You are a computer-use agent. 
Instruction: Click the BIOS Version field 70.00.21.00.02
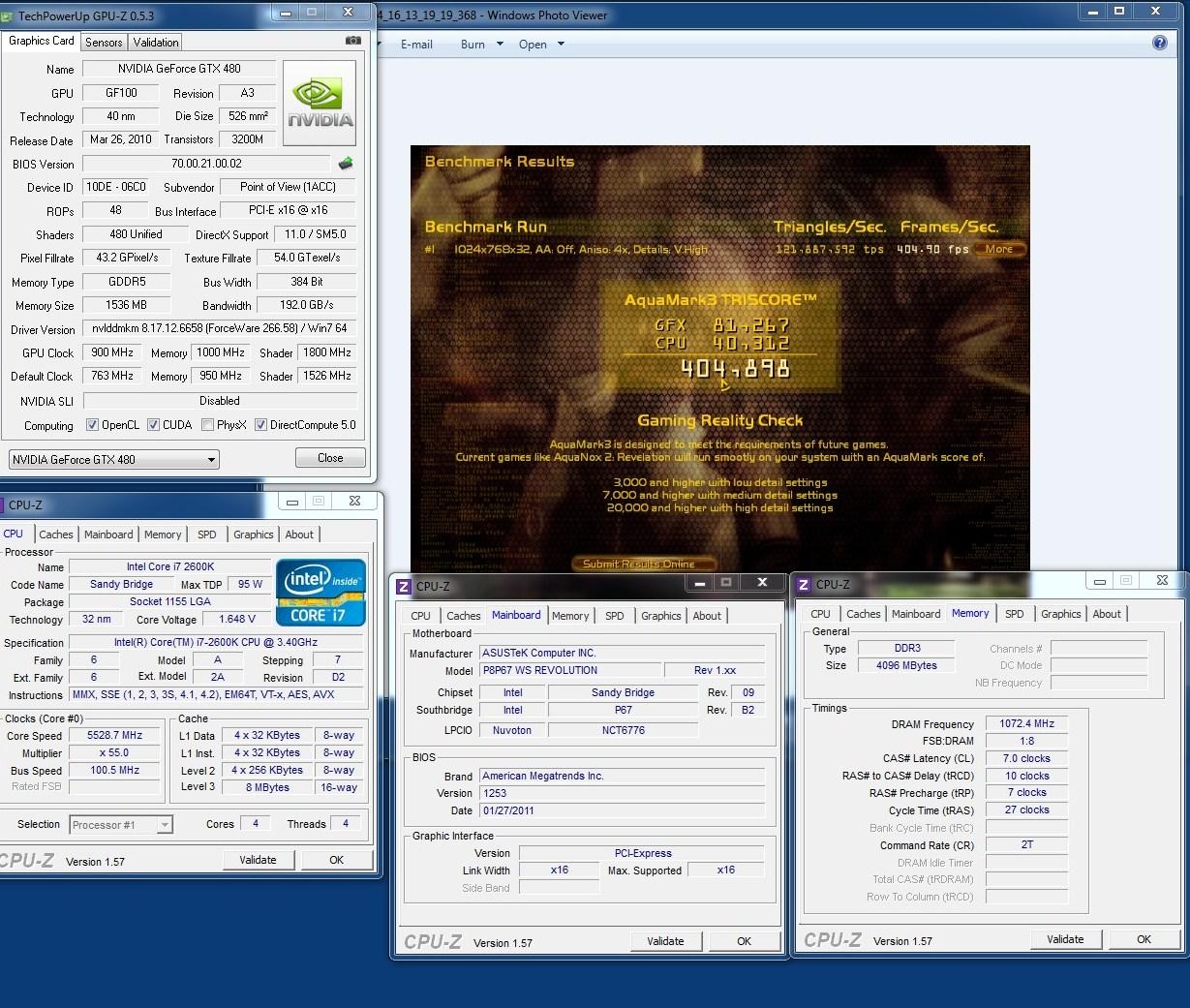click(206, 164)
